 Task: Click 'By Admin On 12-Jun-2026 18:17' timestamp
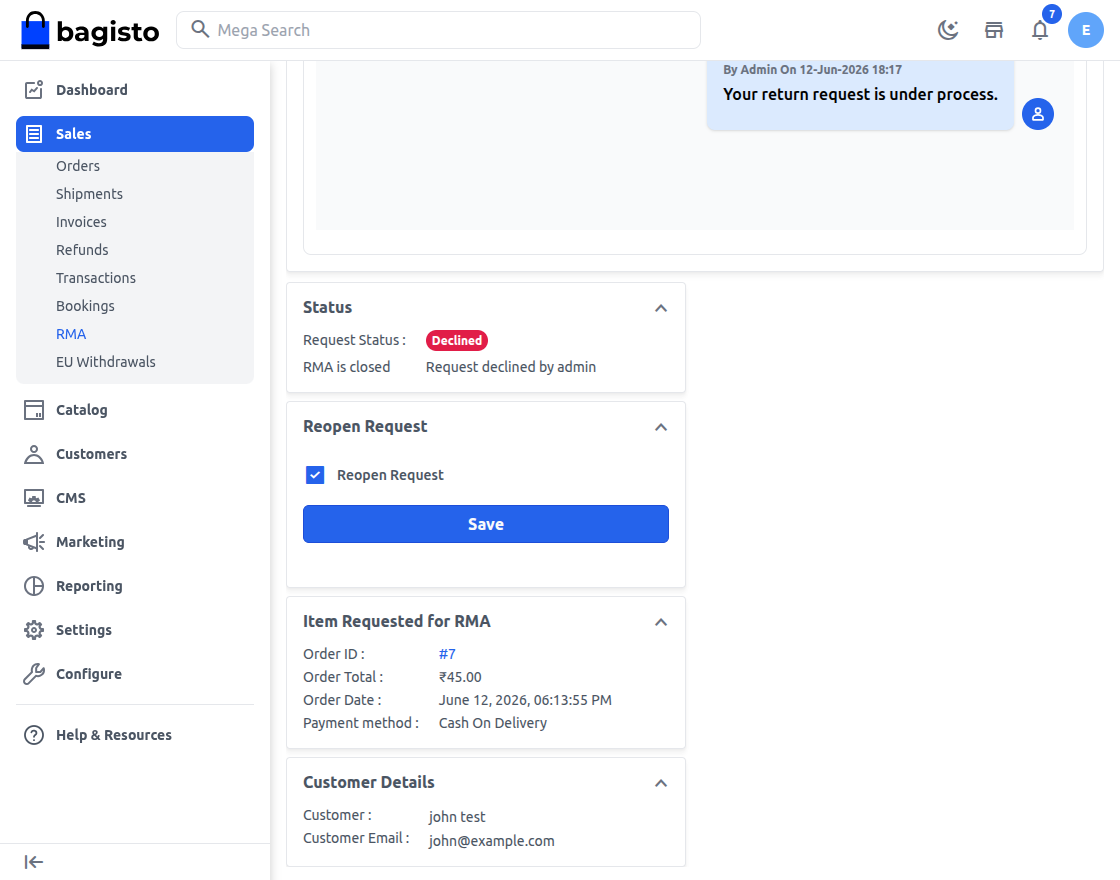(812, 69)
